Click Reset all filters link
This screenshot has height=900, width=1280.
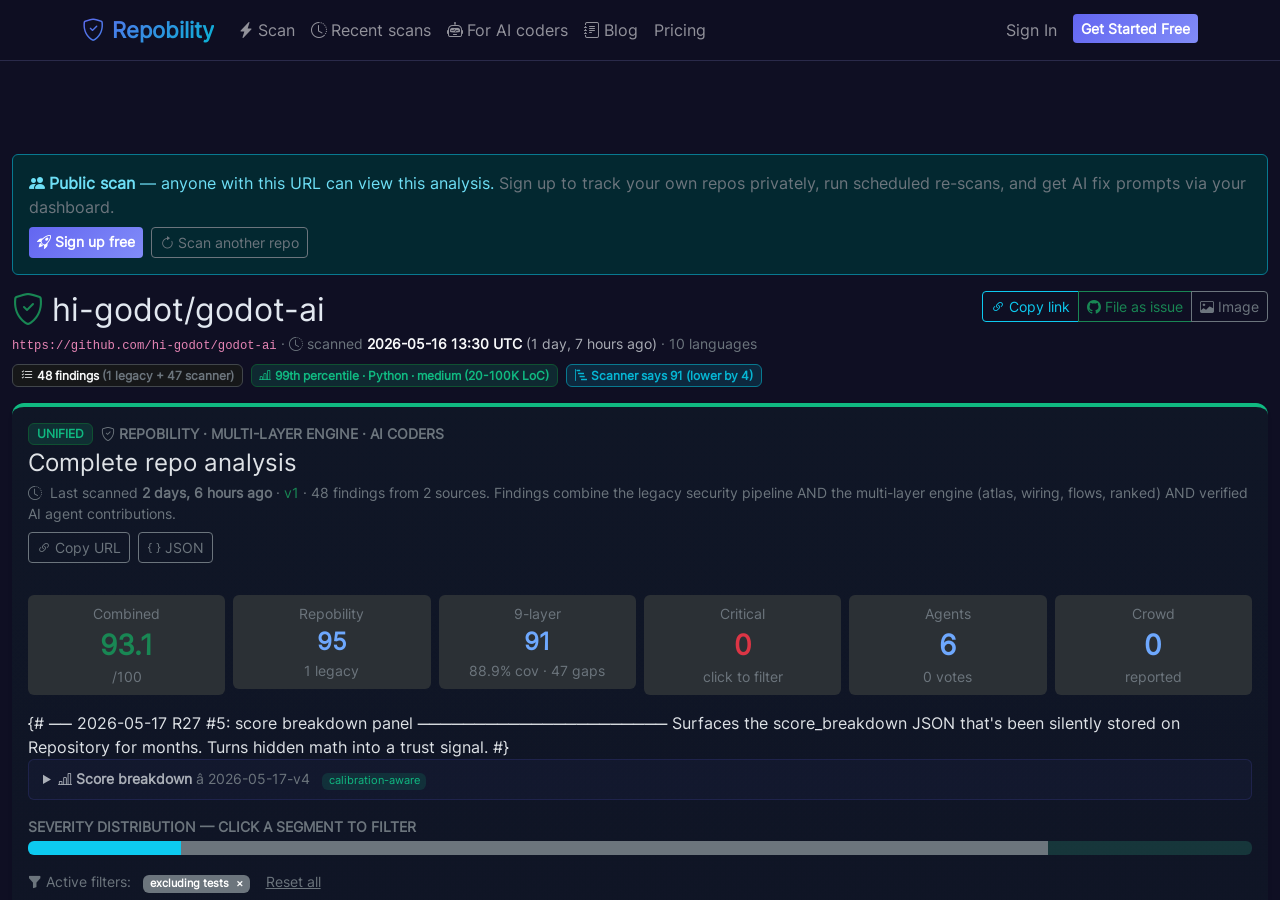pos(293,882)
